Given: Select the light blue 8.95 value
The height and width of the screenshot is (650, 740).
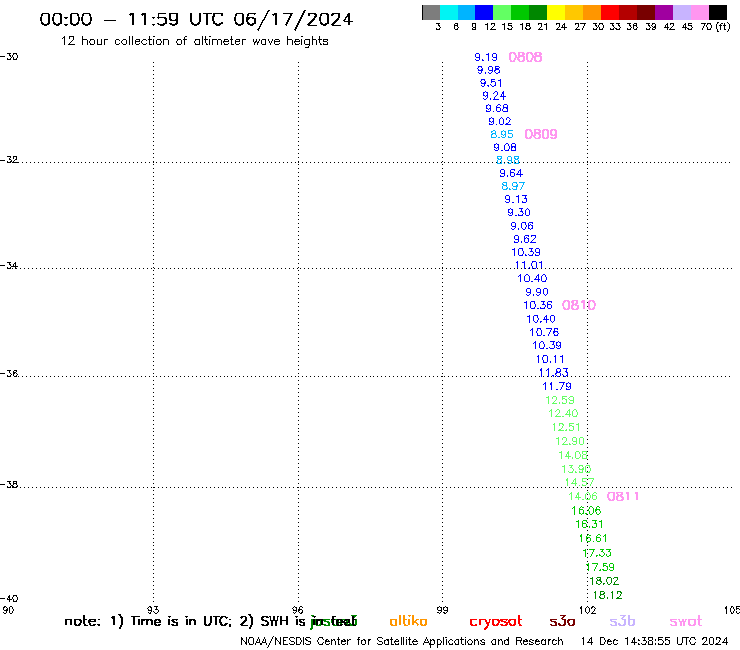Looking at the screenshot, I should 502,134.
